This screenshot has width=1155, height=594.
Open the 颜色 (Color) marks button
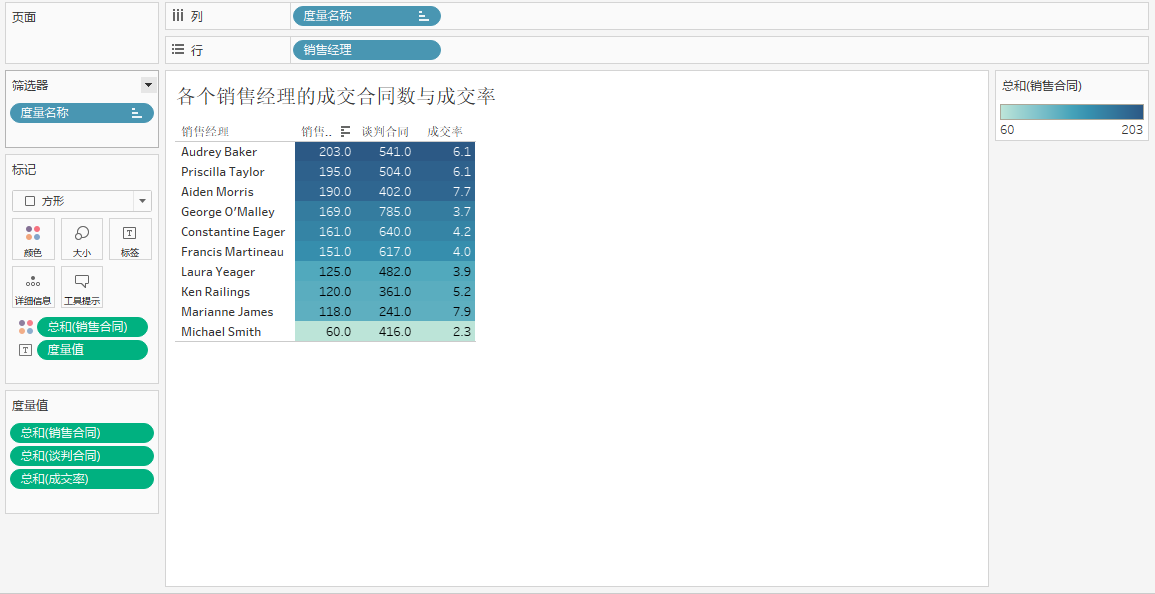pyautogui.click(x=33, y=239)
